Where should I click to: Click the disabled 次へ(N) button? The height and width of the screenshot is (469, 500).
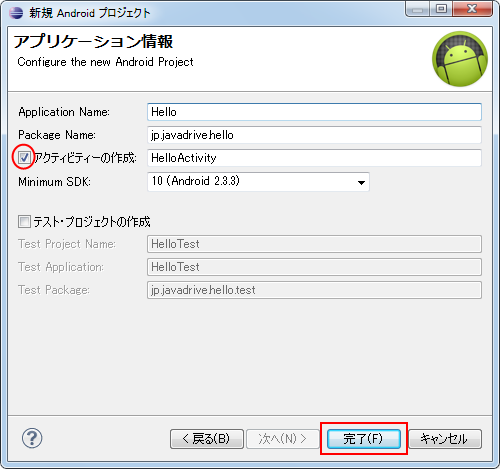283,439
